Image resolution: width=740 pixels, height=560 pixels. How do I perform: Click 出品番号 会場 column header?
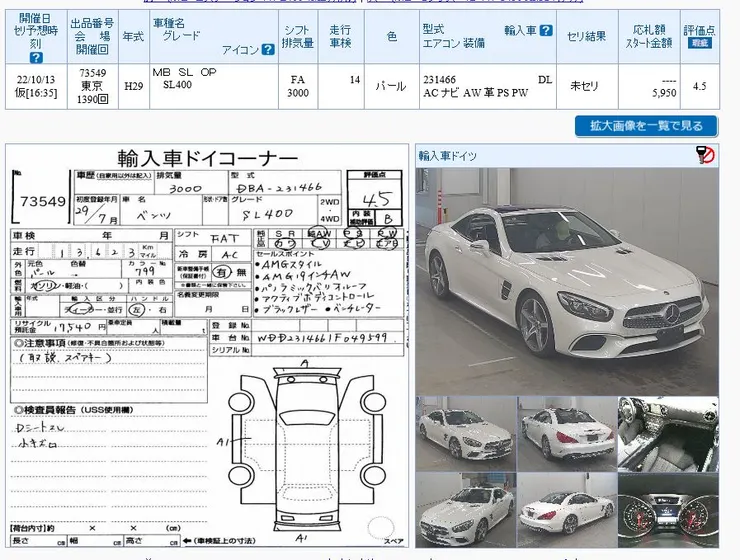click(x=92, y=36)
